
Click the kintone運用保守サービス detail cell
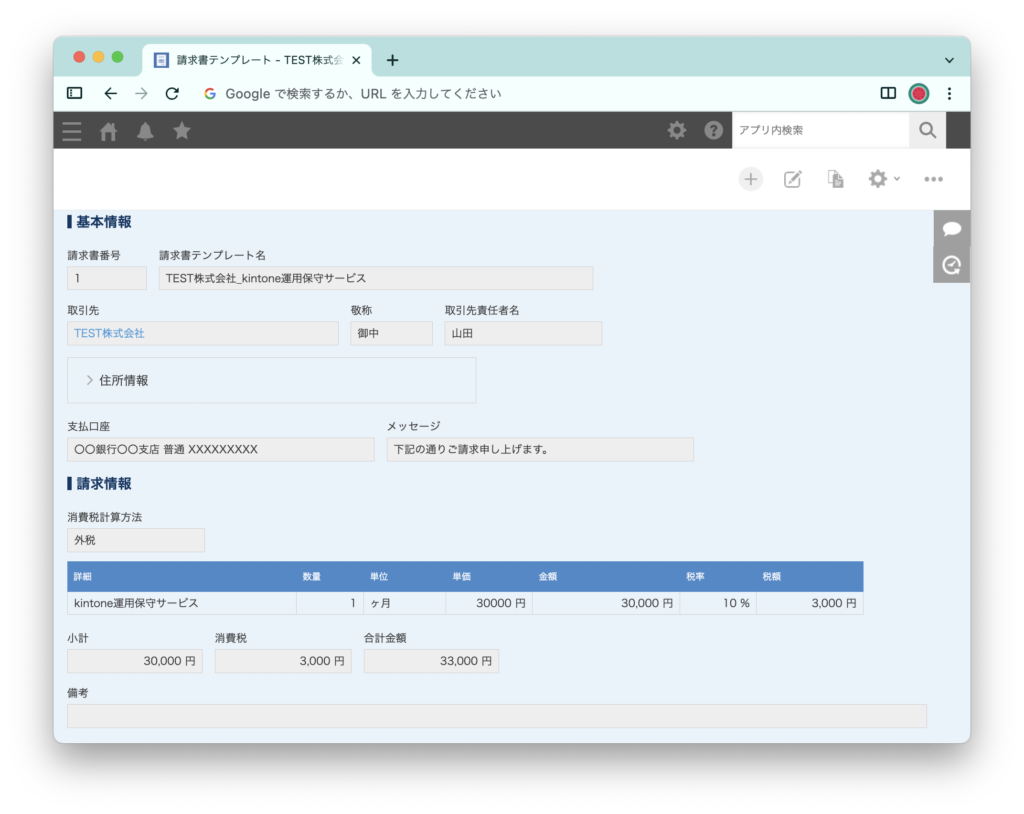coord(182,603)
